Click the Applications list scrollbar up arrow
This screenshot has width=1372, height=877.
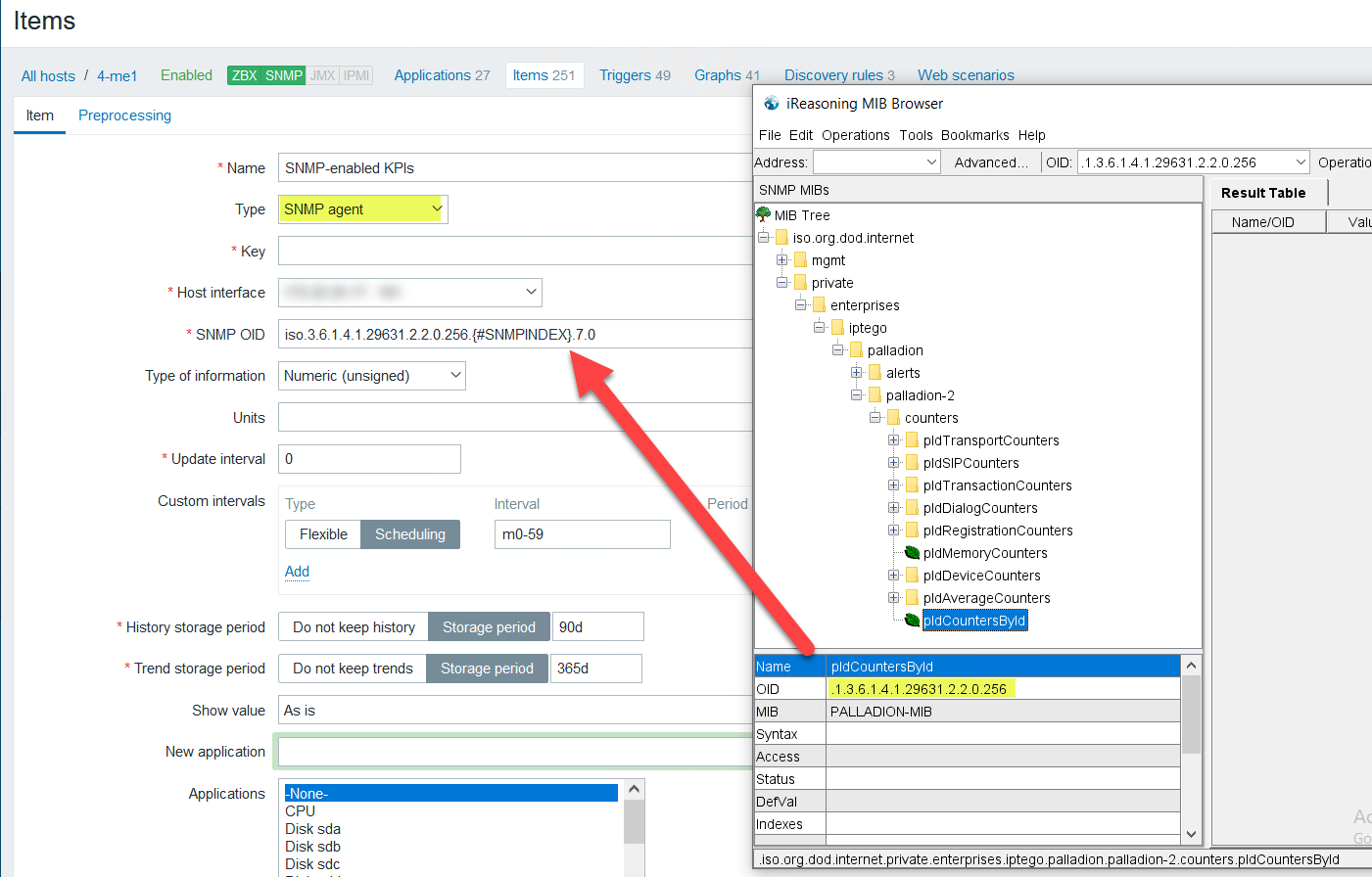(x=634, y=790)
